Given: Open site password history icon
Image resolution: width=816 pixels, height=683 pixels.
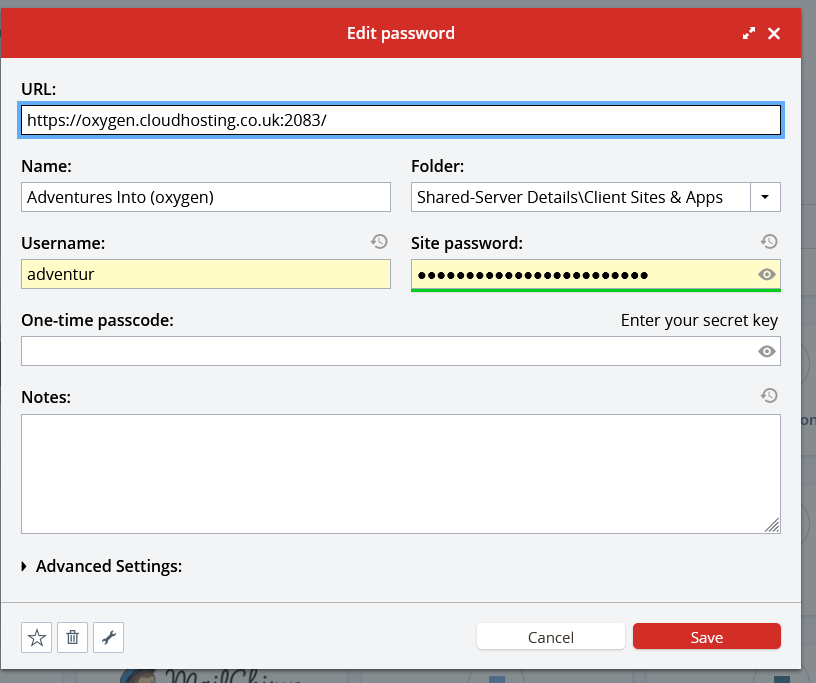Looking at the screenshot, I should (768, 241).
